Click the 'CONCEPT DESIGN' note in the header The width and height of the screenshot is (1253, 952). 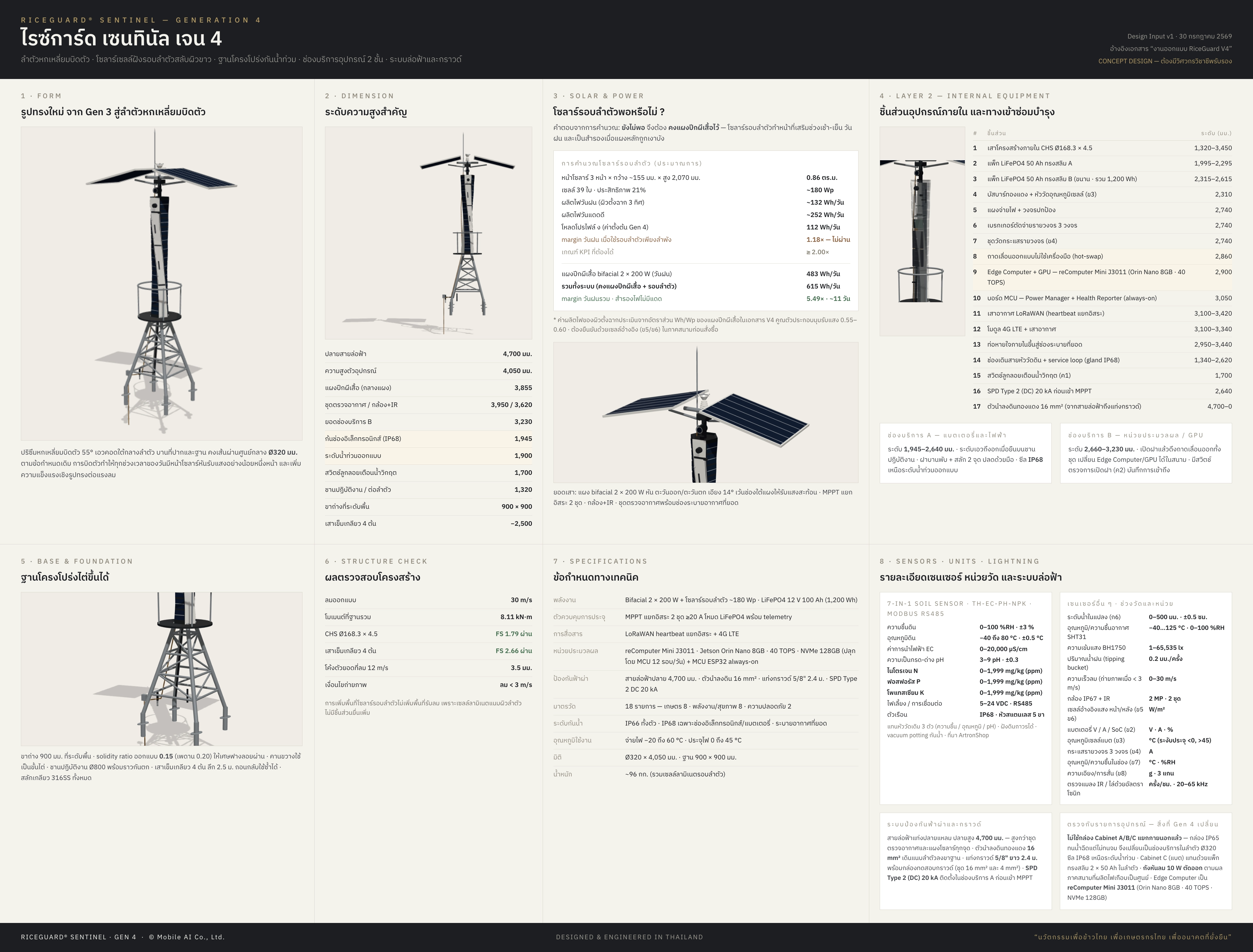point(1165,61)
